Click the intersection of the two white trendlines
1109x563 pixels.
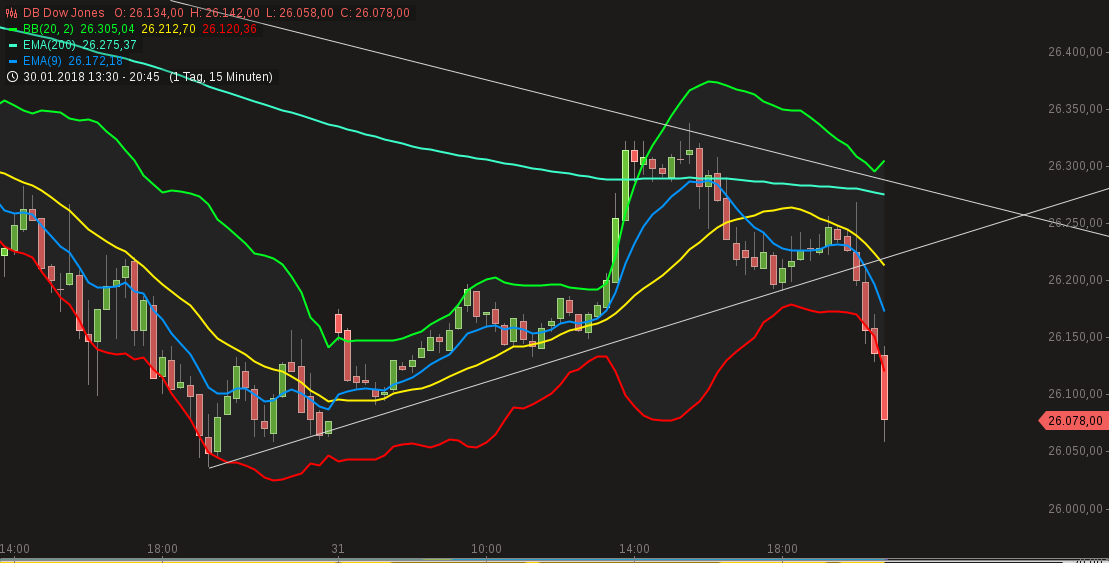1023,214
